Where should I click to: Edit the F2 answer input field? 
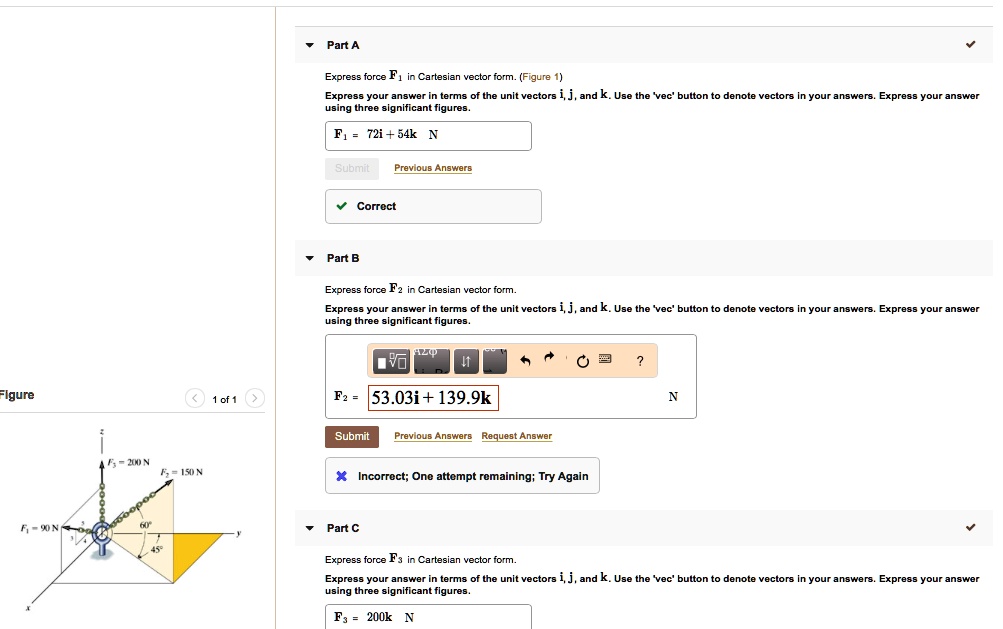pos(432,398)
